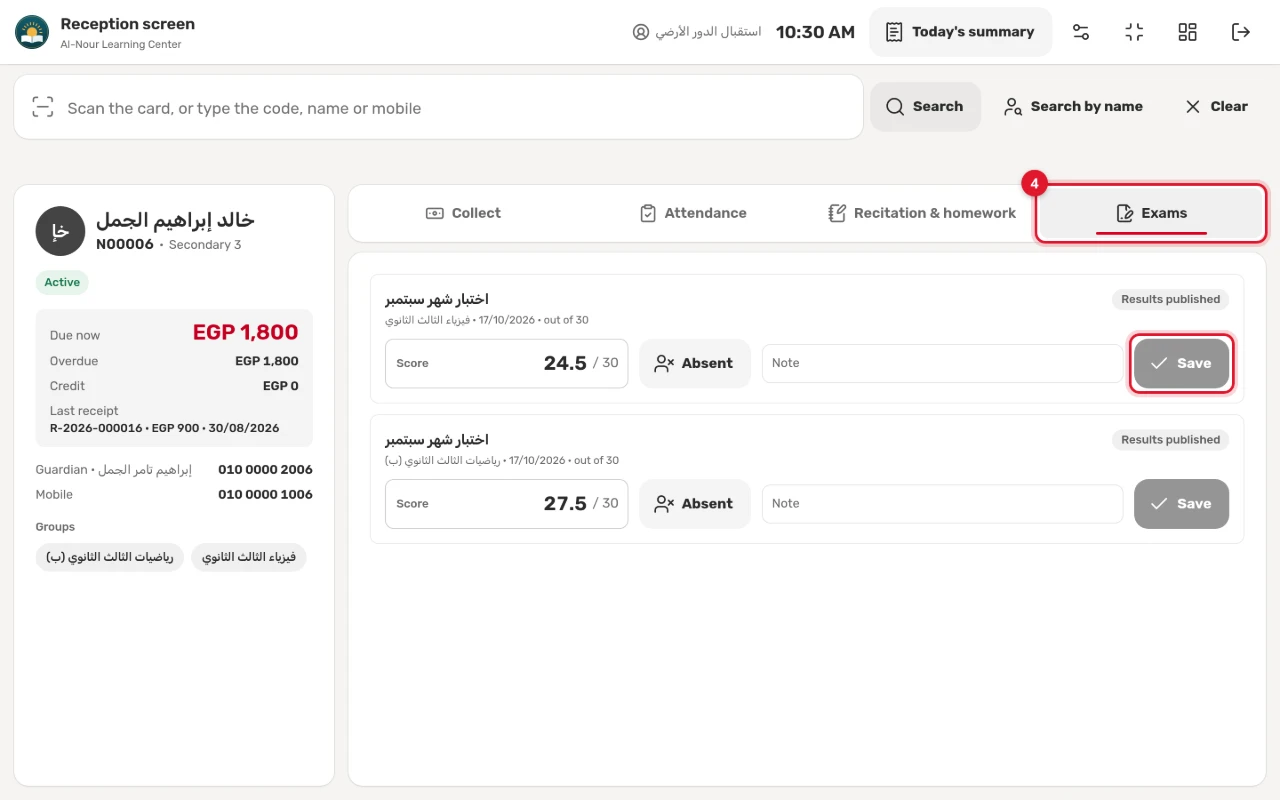
Task: Click student name خالد إبراهيم الجمل
Action: pos(175,220)
